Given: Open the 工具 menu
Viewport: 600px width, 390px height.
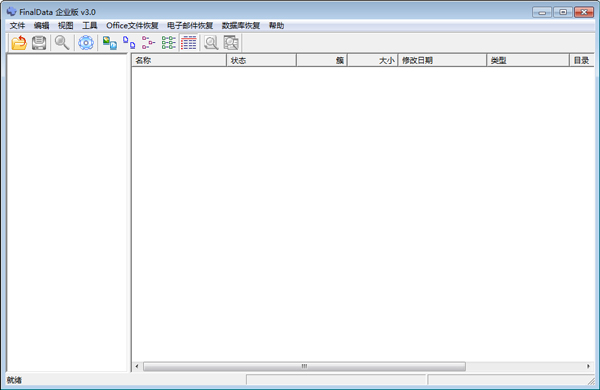Looking at the screenshot, I should 90,26.
